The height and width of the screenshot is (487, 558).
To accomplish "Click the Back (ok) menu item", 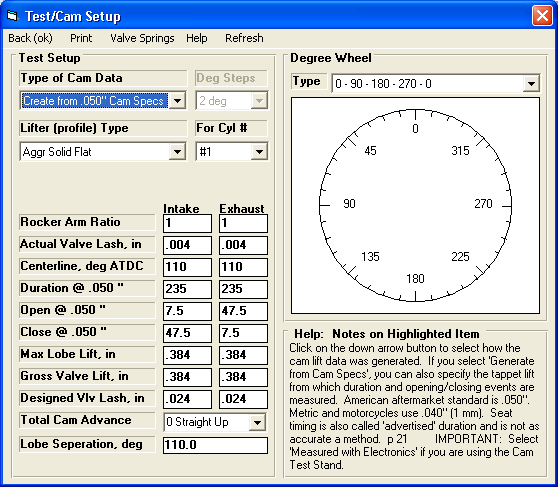I will [x=30, y=38].
